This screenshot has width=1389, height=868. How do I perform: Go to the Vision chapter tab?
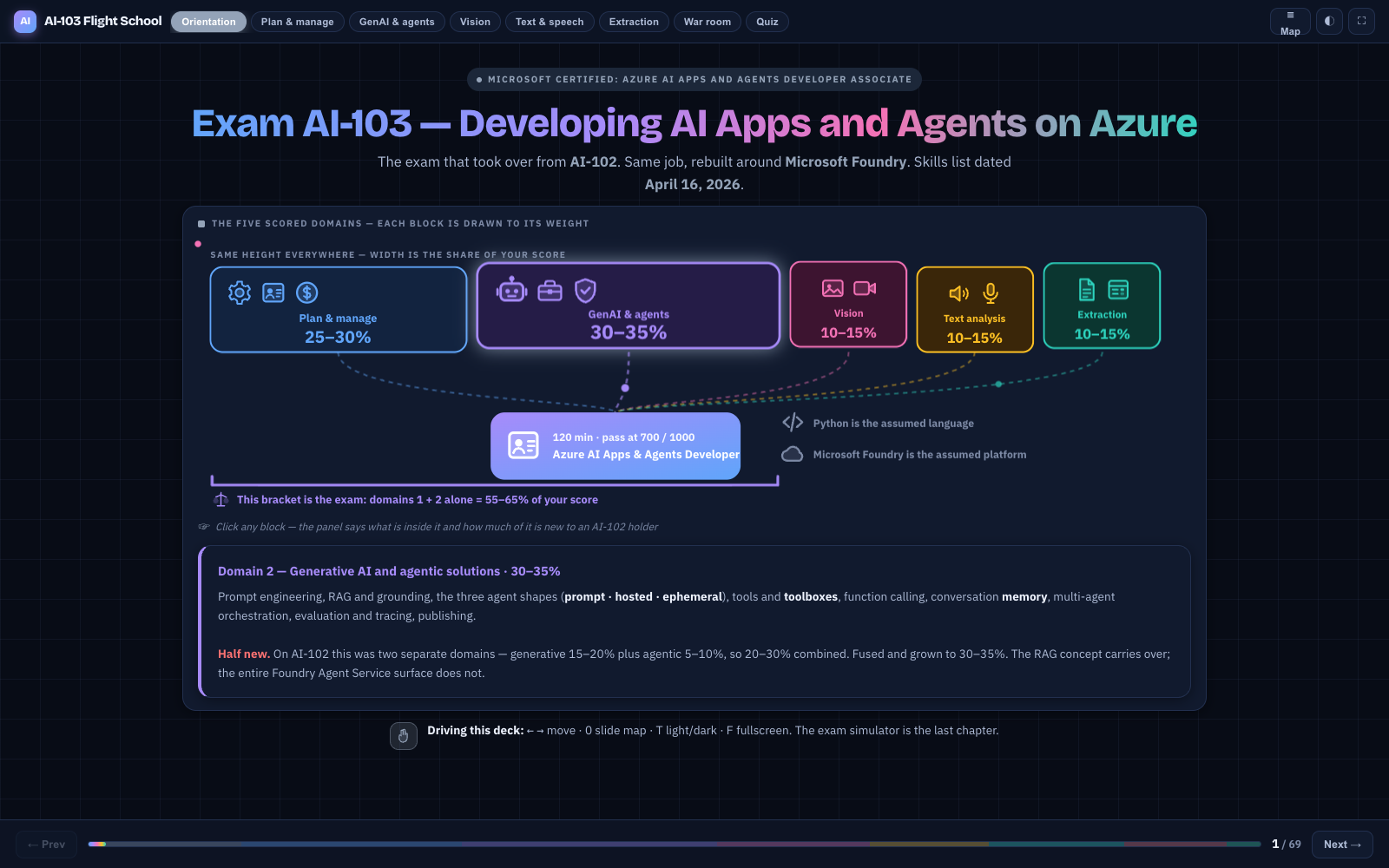pos(475,22)
